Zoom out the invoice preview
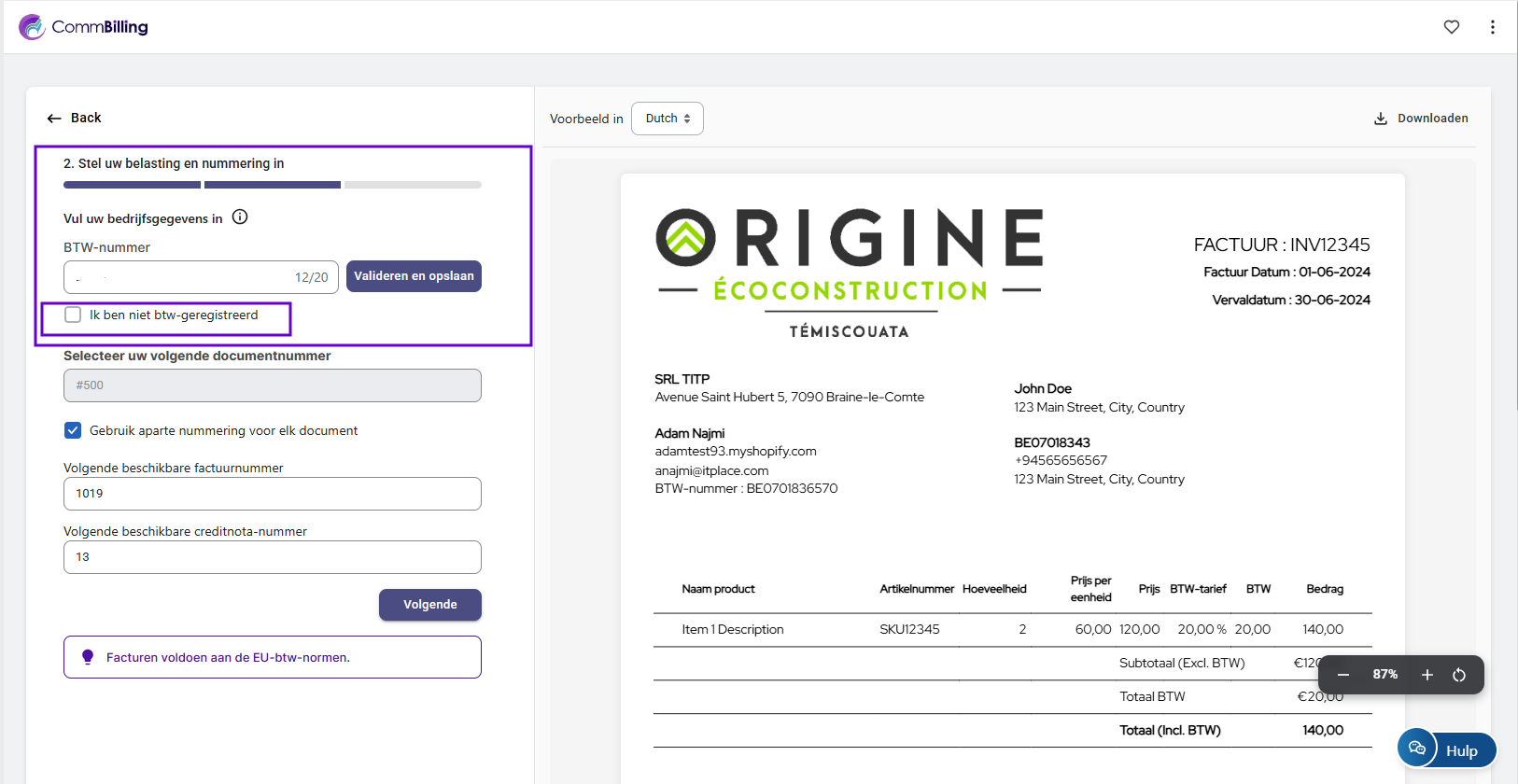 pos(1342,675)
